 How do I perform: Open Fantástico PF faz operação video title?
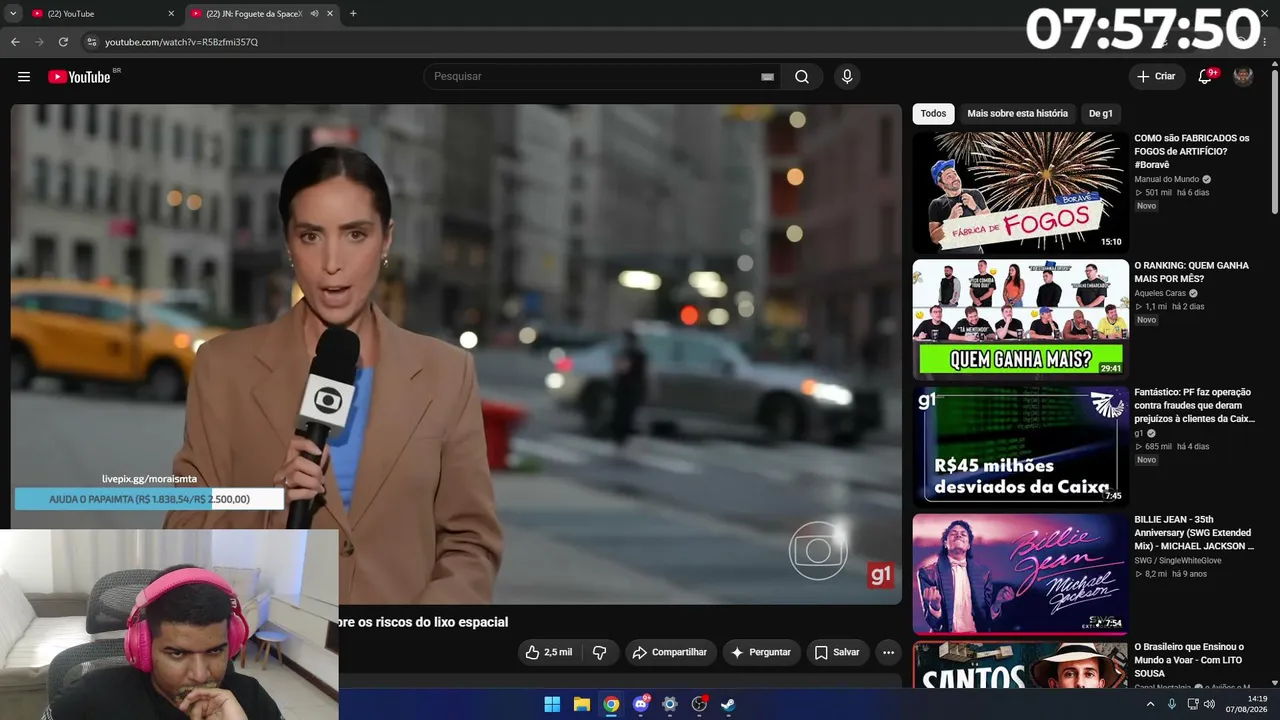coord(1194,406)
